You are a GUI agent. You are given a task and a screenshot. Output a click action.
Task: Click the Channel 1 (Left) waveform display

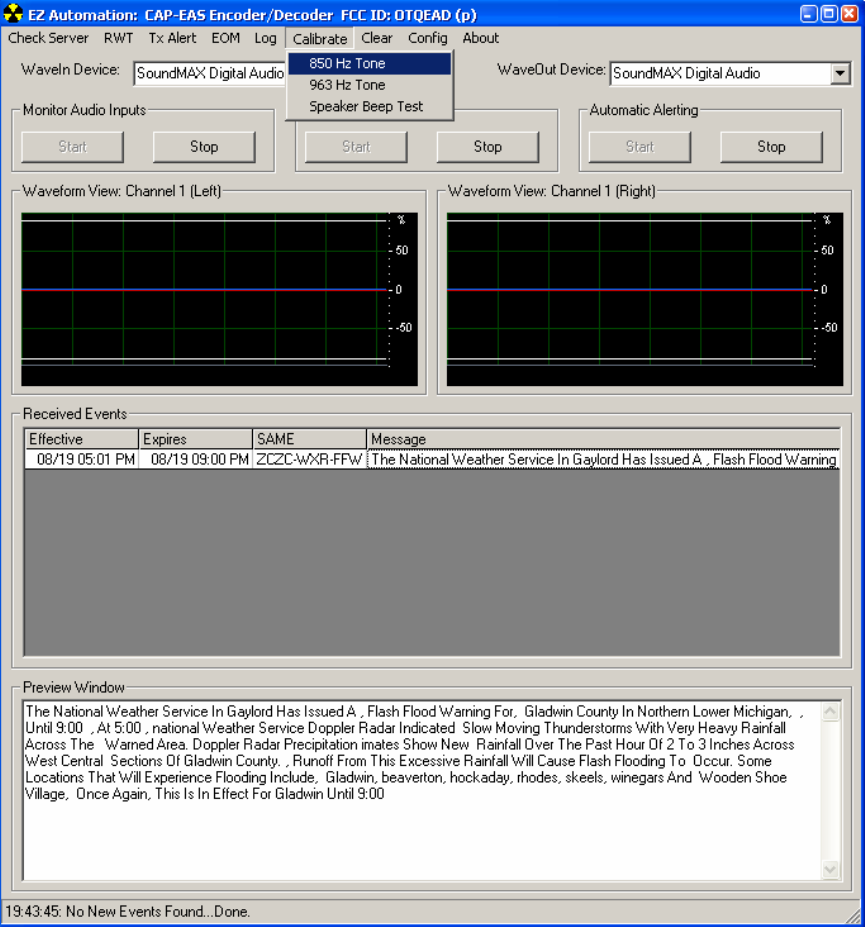pos(219,299)
